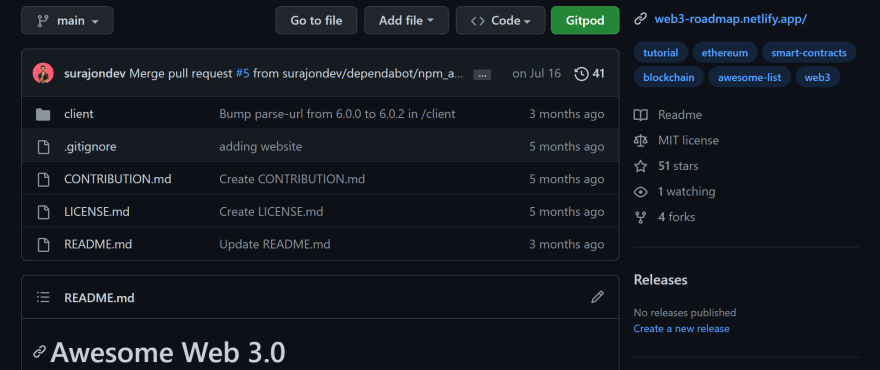Image resolution: width=880 pixels, height=370 pixels.
Task: Select the web3 topic tag
Action: (x=817, y=77)
